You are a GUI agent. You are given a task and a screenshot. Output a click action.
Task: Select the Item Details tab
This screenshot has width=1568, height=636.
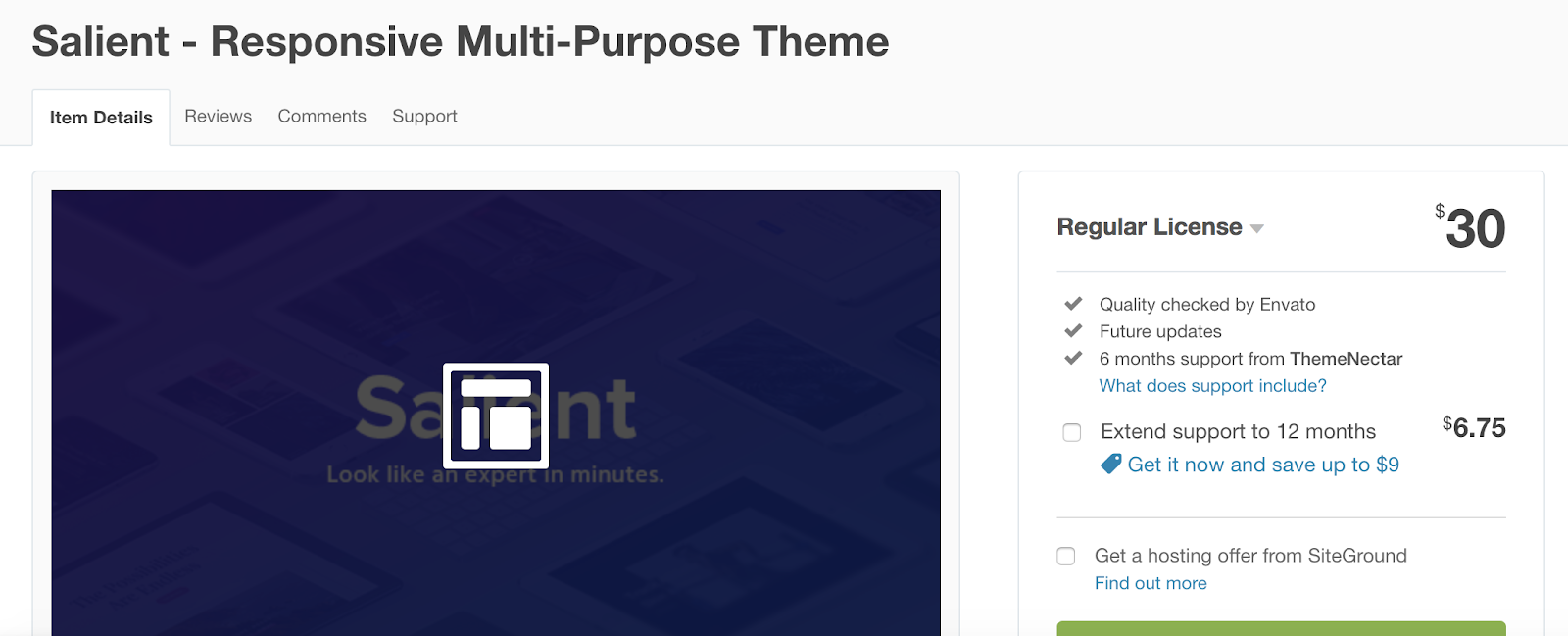tap(101, 118)
